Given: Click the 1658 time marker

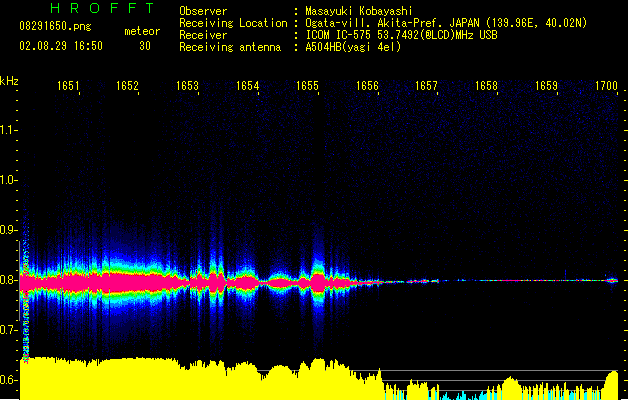Looking at the screenshot, I should point(487,86).
